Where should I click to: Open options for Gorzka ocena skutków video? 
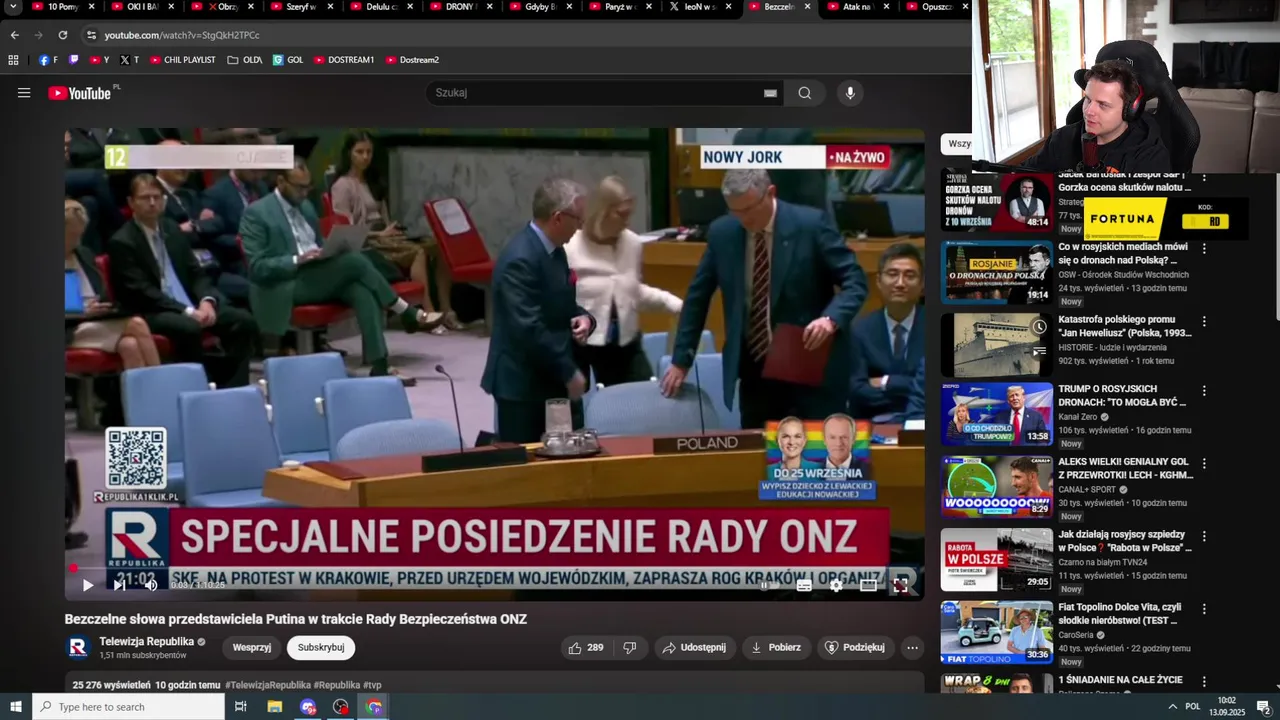[1204, 178]
